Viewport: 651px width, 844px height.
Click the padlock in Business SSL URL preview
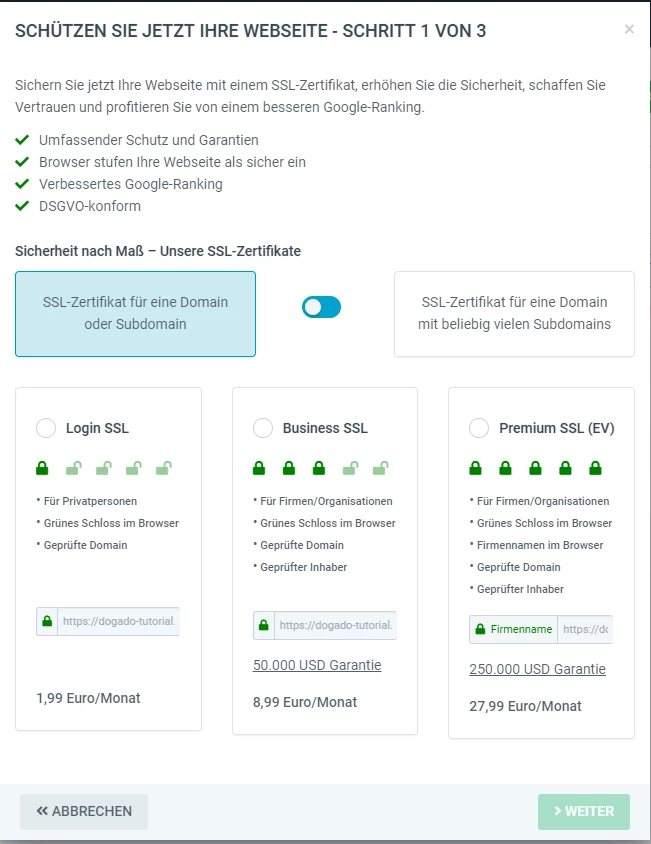[263, 626]
